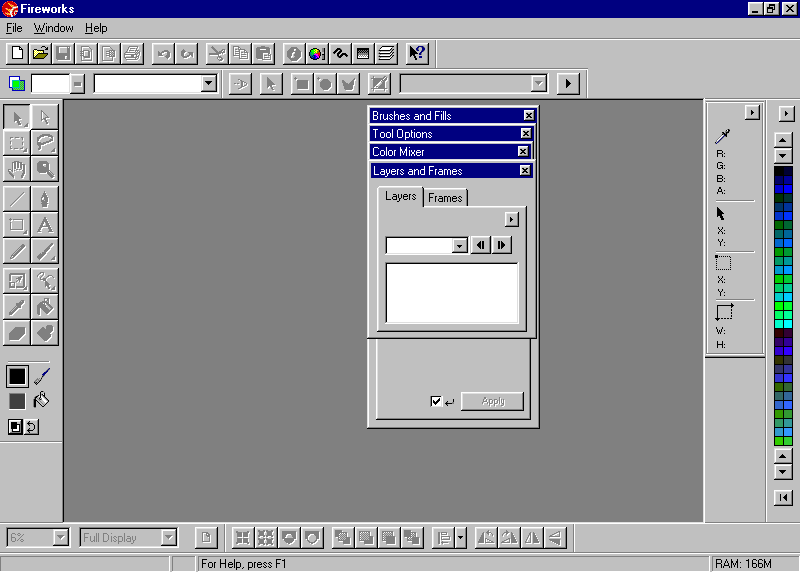
Task: Click the jump to first swatch button
Action: click(783, 498)
